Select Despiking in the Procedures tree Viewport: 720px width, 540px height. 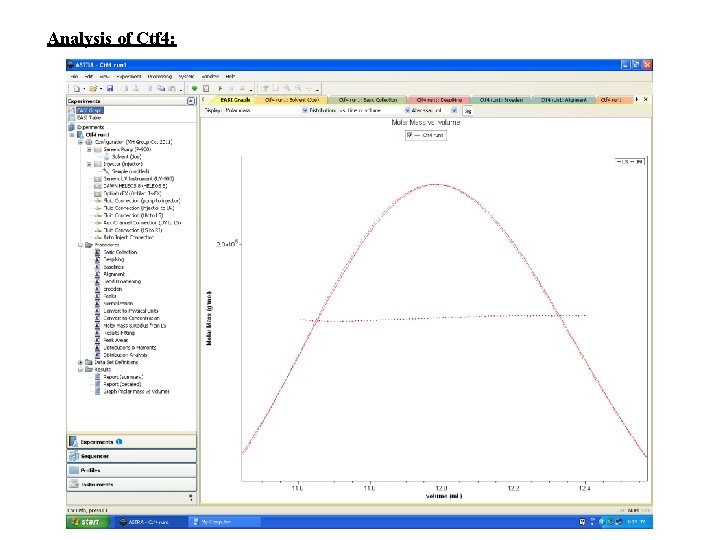pyautogui.click(x=113, y=259)
